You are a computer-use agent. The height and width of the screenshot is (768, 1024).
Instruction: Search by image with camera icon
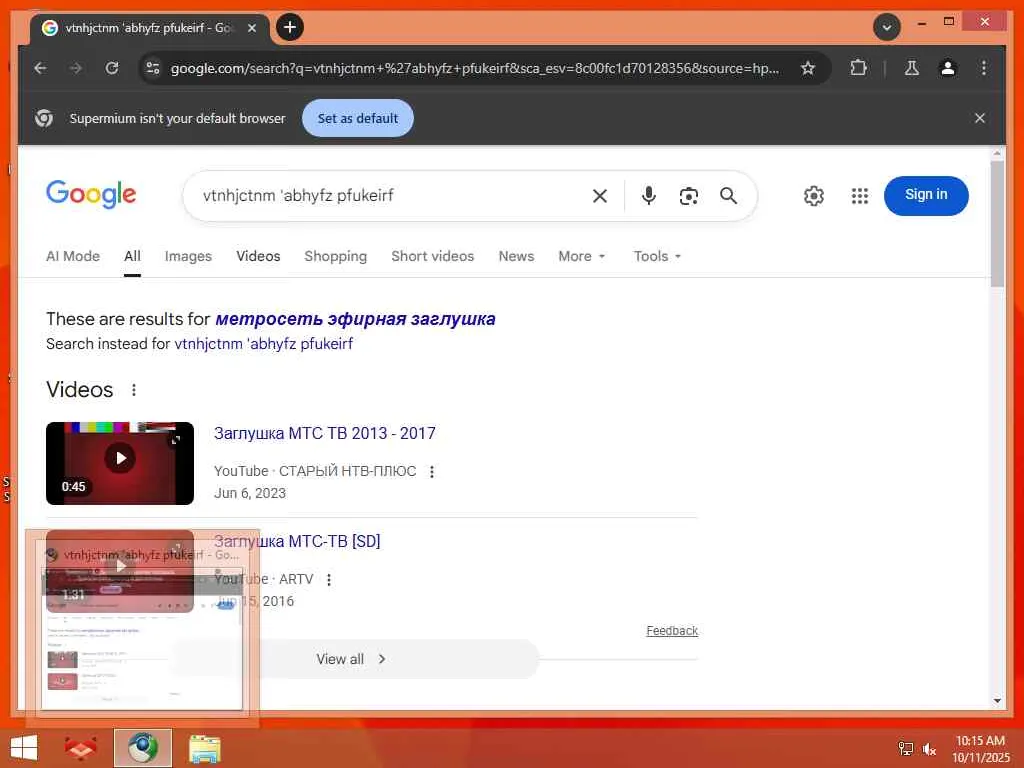[x=688, y=196]
